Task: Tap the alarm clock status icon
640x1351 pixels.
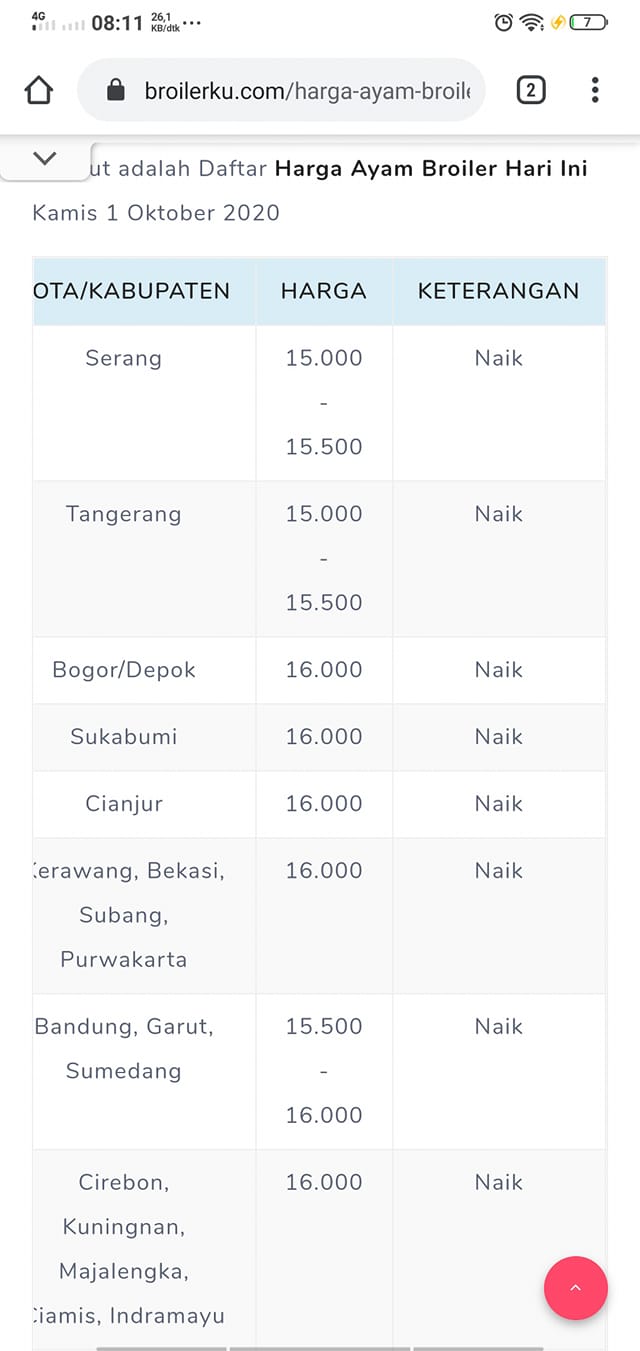Action: click(x=504, y=22)
